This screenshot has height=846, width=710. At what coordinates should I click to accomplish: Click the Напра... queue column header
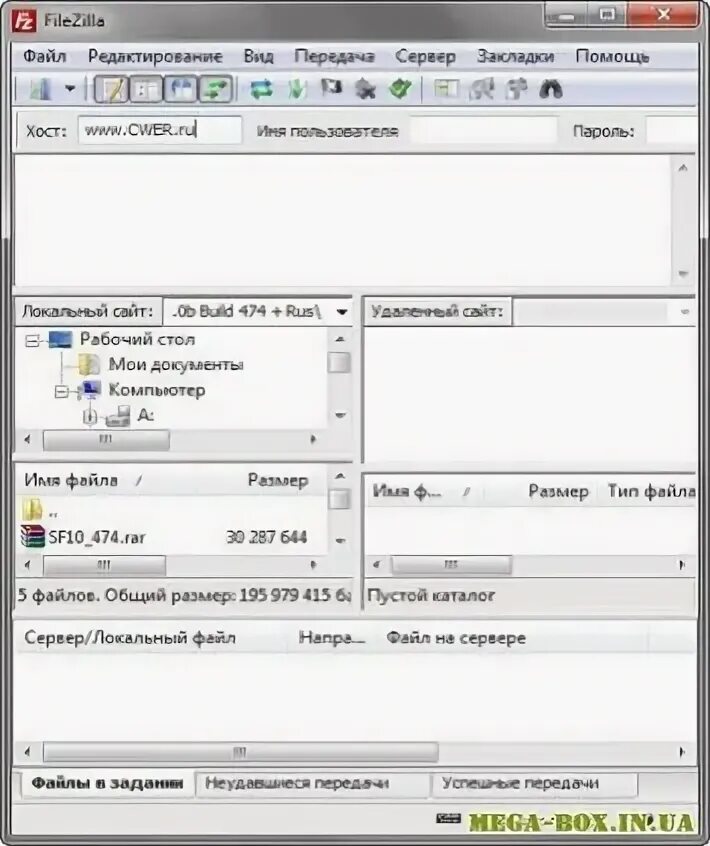[x=332, y=638]
